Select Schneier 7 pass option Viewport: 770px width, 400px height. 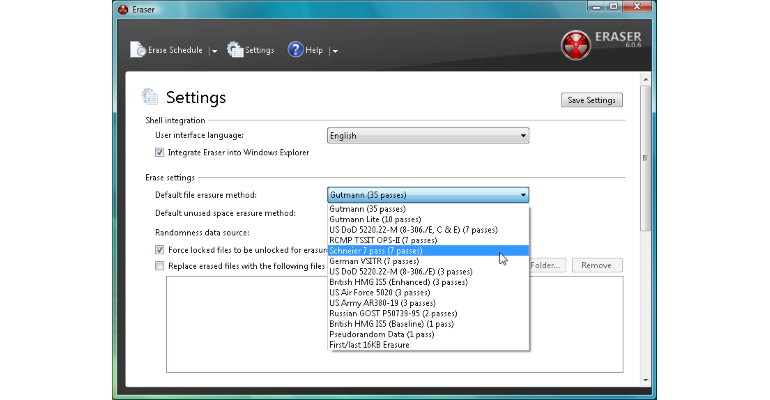coord(428,251)
